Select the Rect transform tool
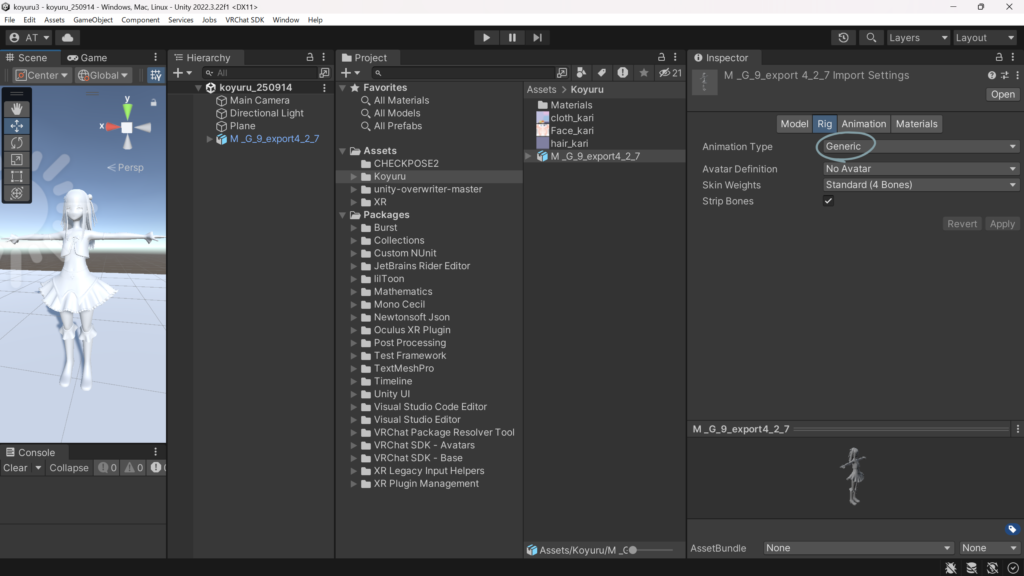Image resolution: width=1024 pixels, height=576 pixels. (17, 177)
